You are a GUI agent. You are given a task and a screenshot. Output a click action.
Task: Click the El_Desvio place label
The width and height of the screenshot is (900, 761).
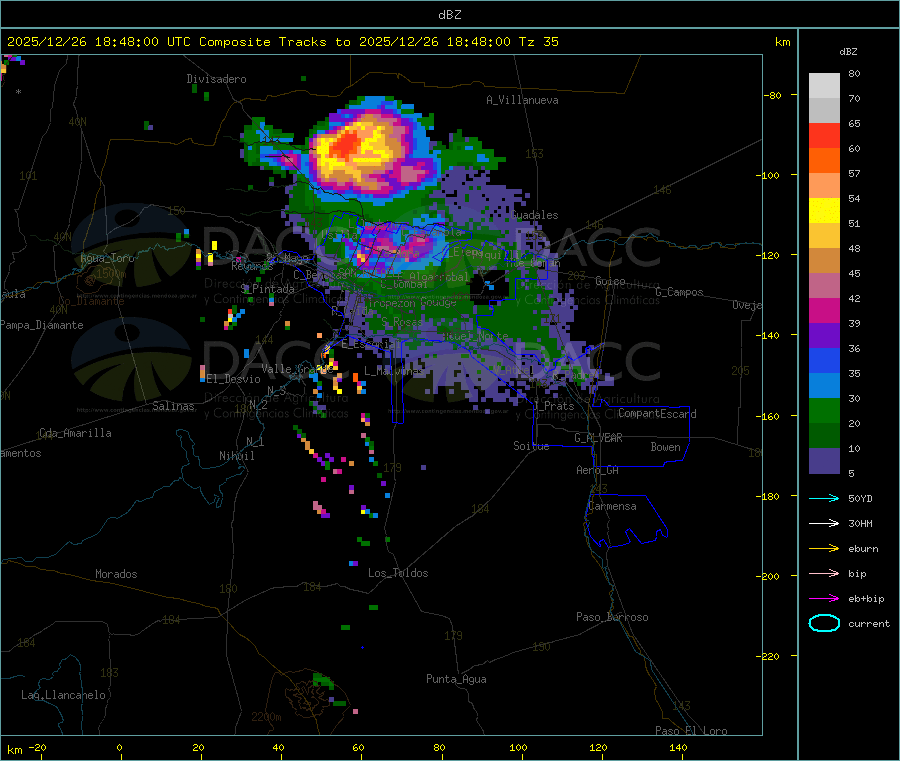[234, 379]
